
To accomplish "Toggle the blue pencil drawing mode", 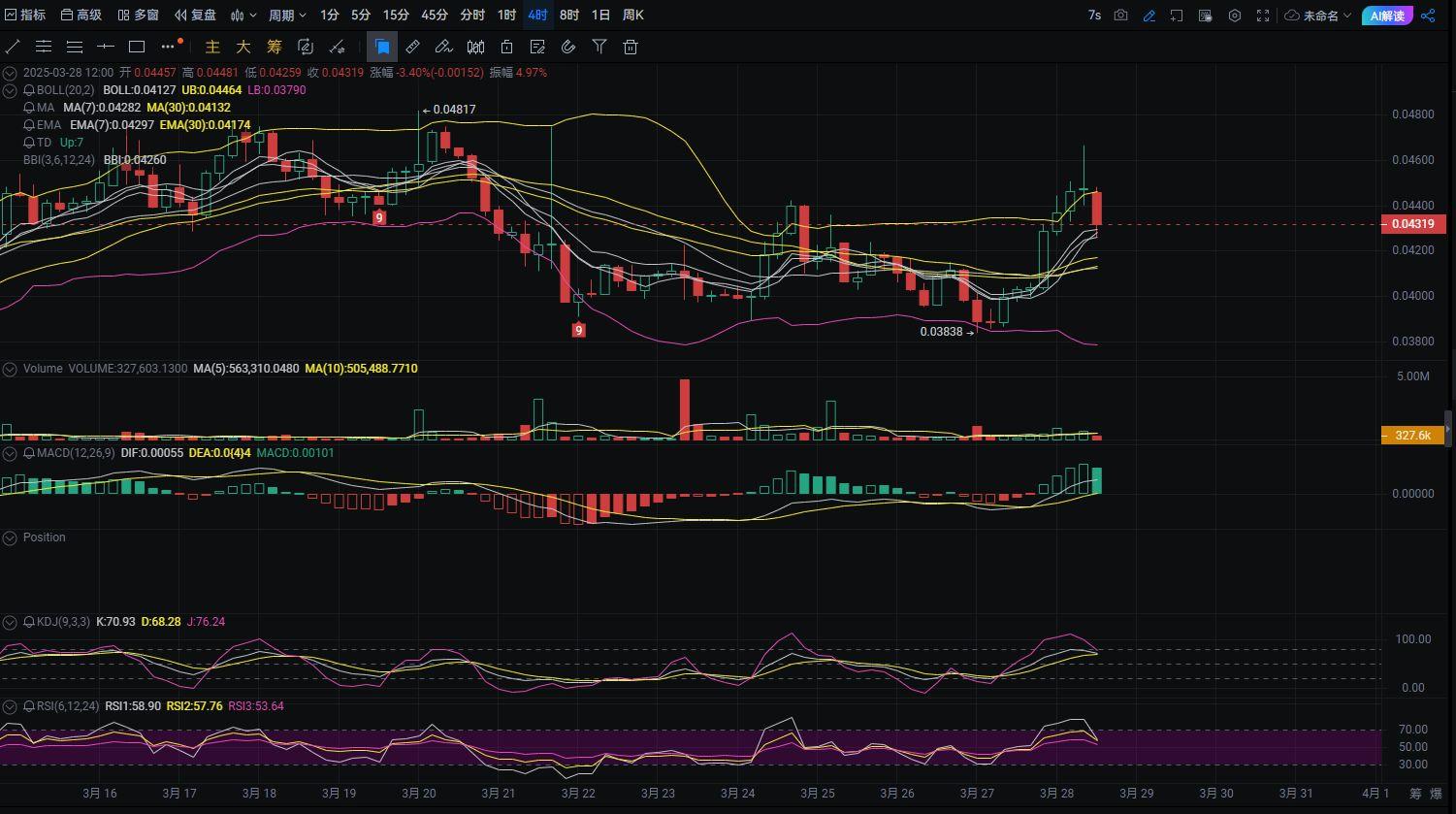I will tap(1149, 16).
